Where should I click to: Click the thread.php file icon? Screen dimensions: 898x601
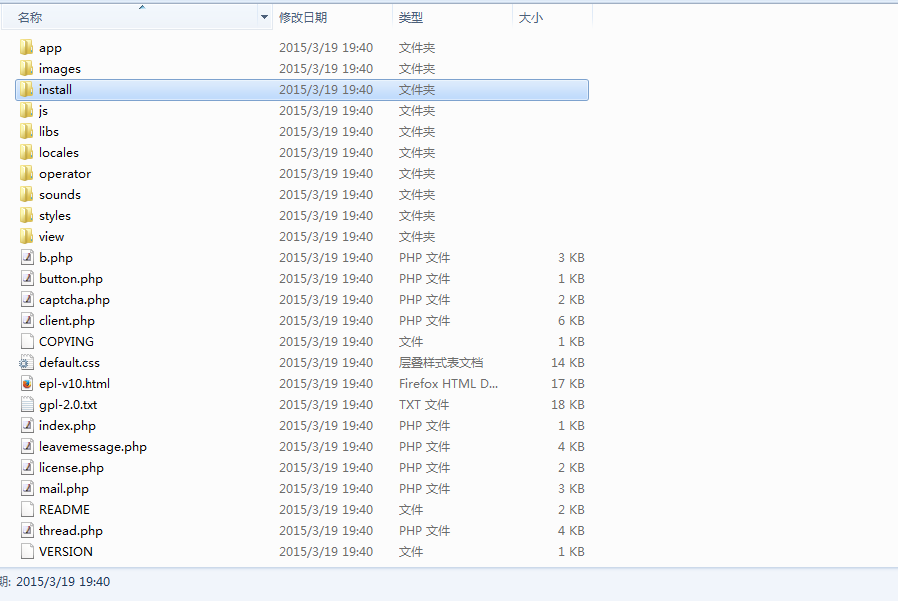click(x=27, y=531)
